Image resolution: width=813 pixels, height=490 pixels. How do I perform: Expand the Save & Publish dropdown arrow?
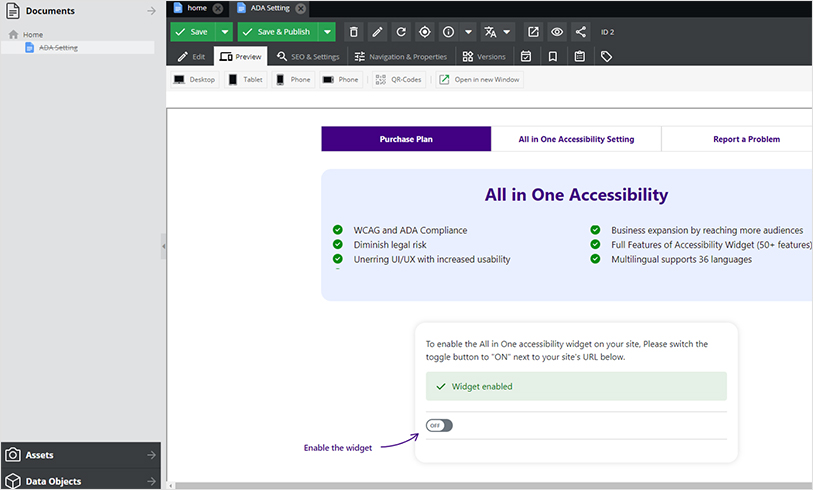pos(327,32)
